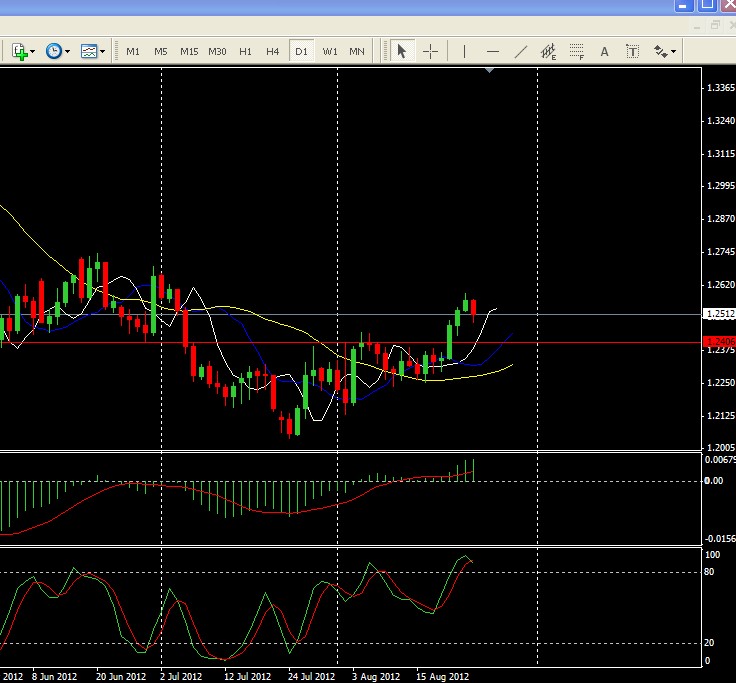
Task: Open the indicators list dropdown
Action: [23, 51]
